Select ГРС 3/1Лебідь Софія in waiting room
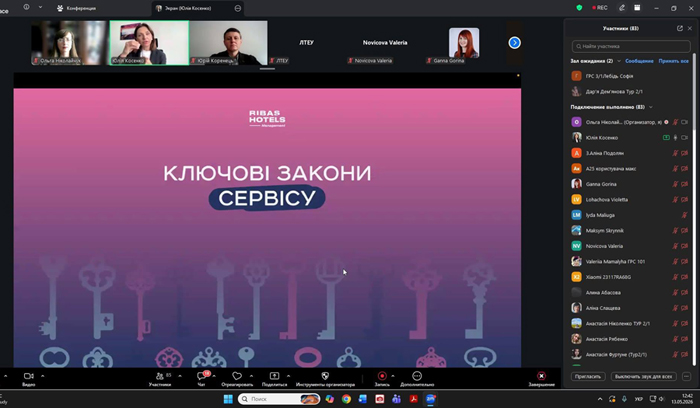 629,76
